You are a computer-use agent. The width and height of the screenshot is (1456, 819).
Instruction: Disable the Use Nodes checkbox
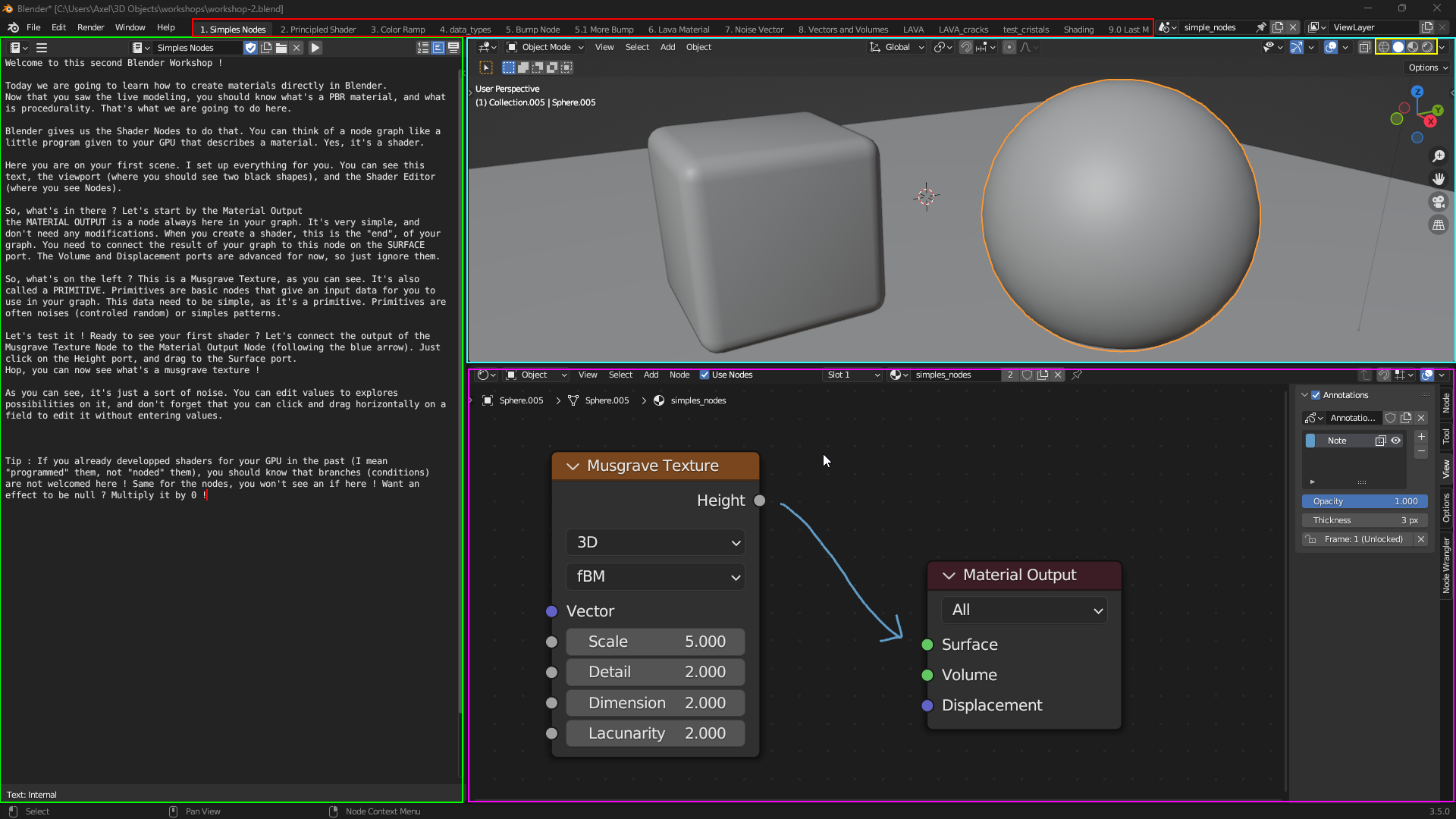704,375
